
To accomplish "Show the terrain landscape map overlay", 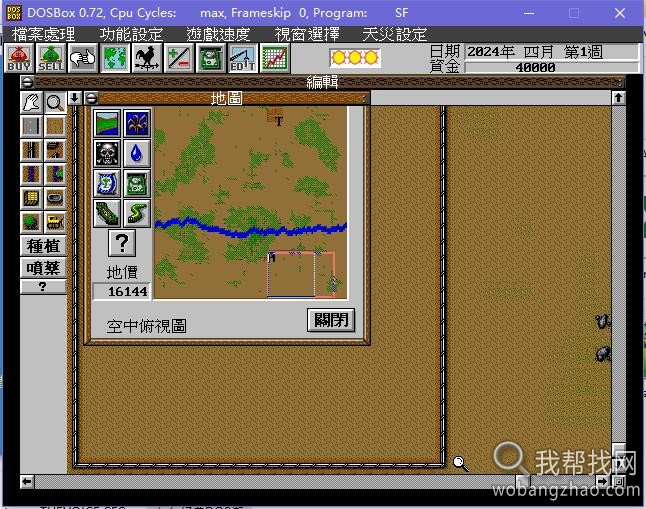I will pyautogui.click(x=107, y=123).
